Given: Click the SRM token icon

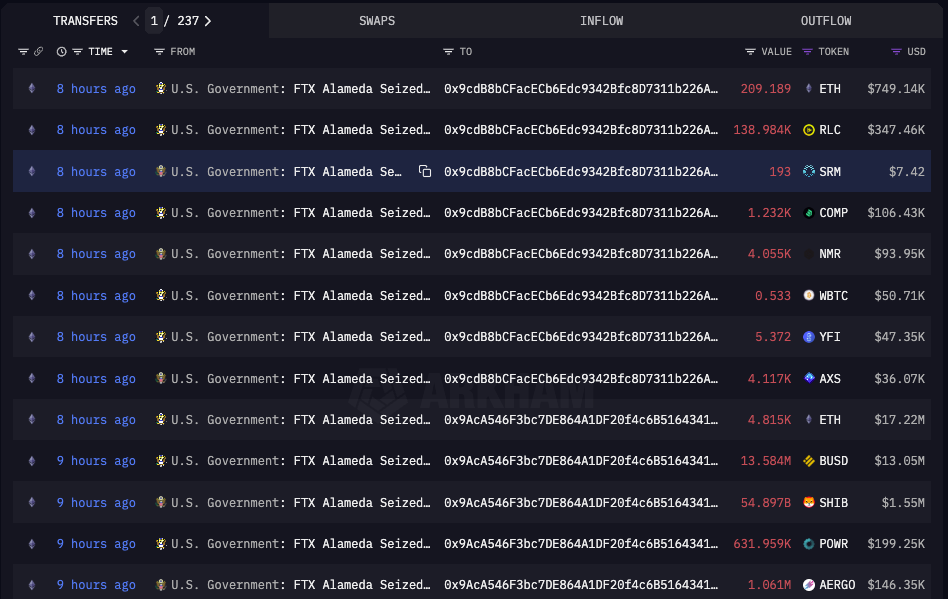Looking at the screenshot, I should click(x=808, y=172).
